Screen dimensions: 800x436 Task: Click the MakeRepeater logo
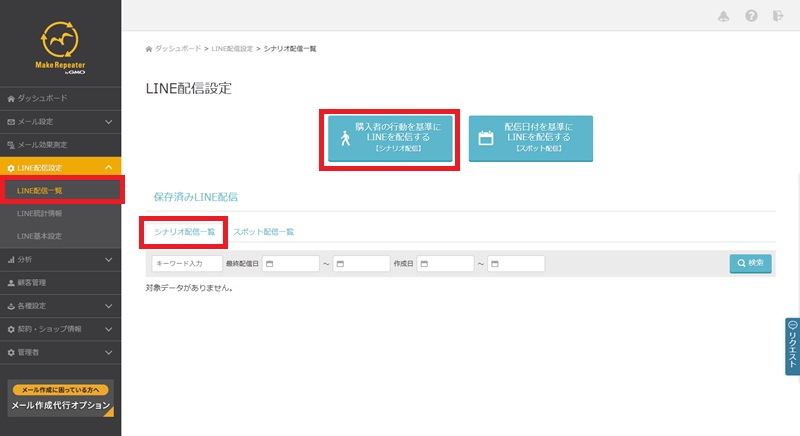coord(60,48)
